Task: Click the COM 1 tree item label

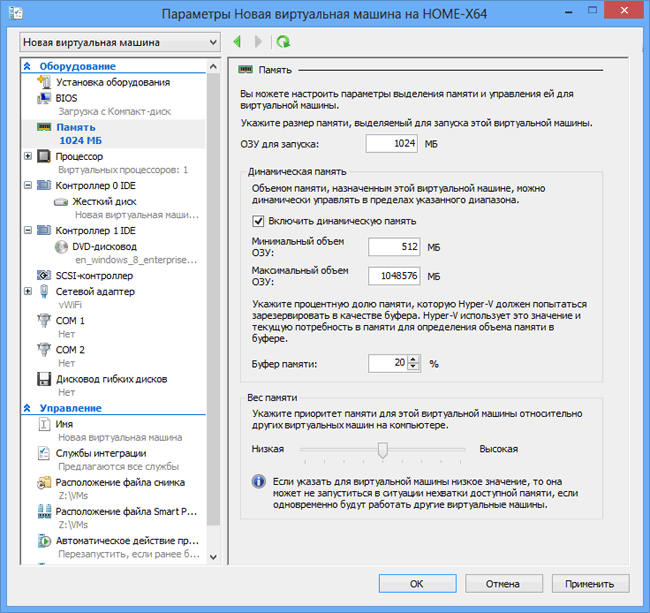Action: pyautogui.click(x=70, y=321)
